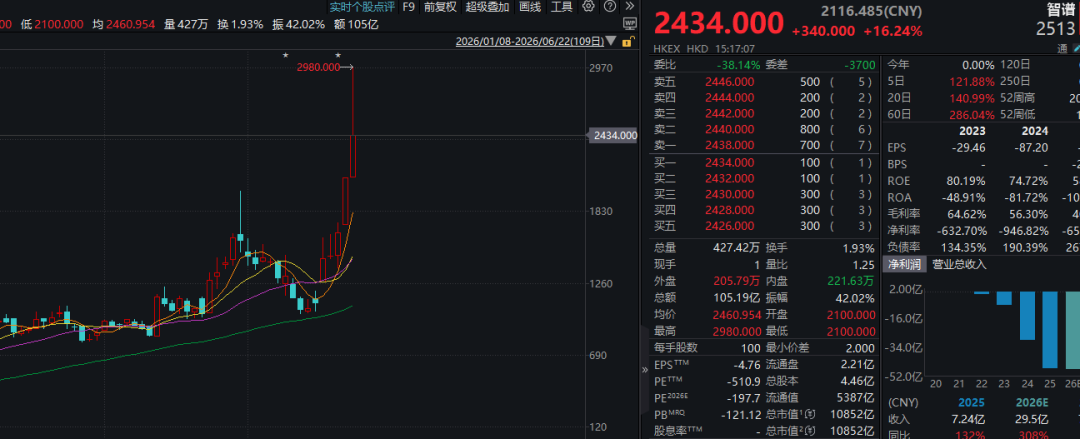The image size is (1080, 439).
Task: Click the 2026/01/08-2026/06/22 date range link
Action: point(530,42)
